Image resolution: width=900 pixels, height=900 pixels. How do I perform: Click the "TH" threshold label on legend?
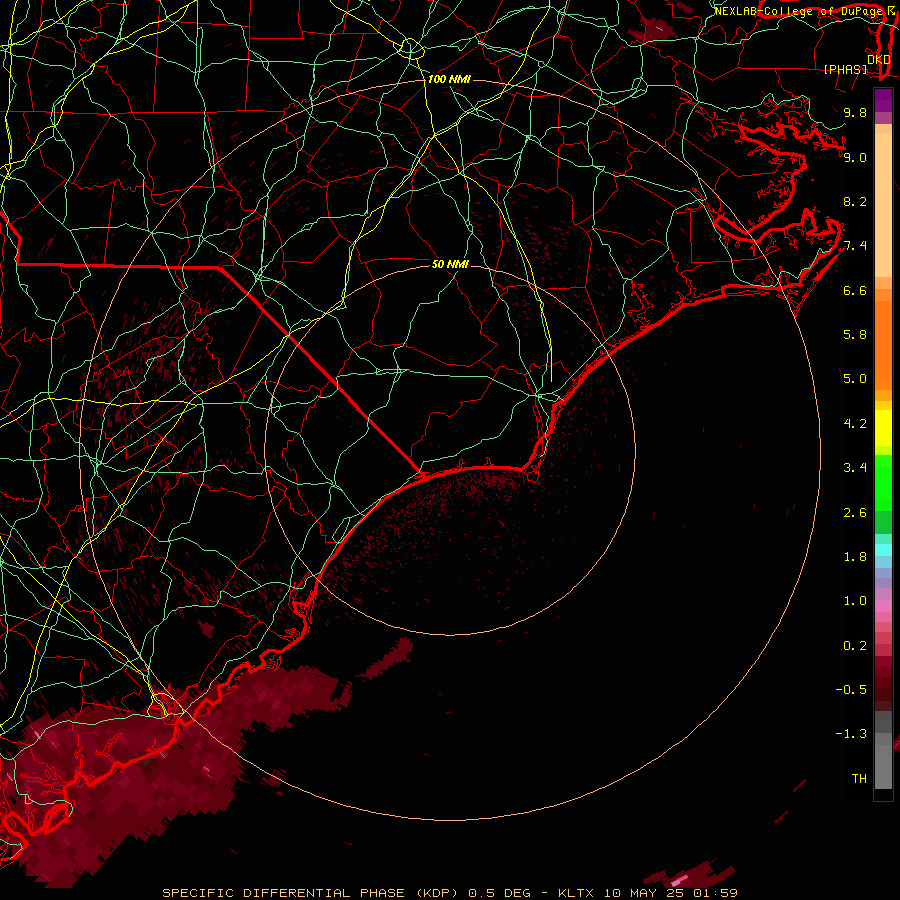tap(859, 779)
